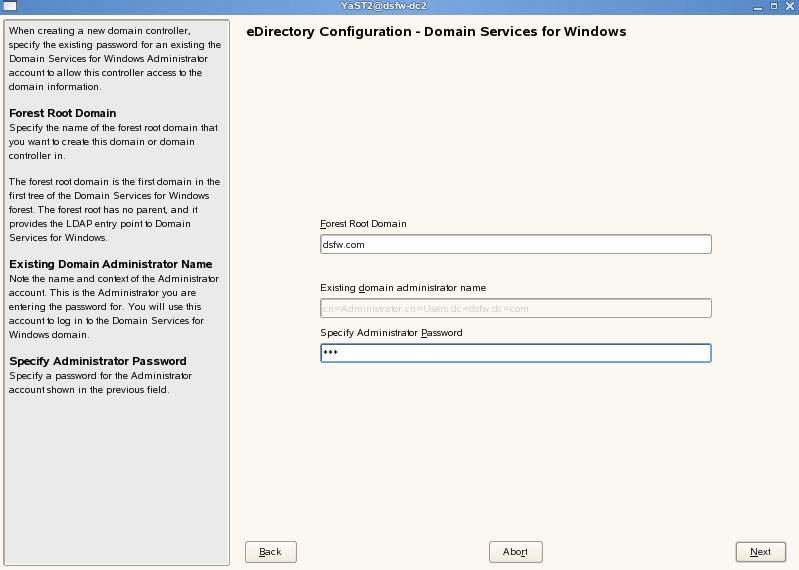
Task: Click the Next button
Action: pos(760,552)
